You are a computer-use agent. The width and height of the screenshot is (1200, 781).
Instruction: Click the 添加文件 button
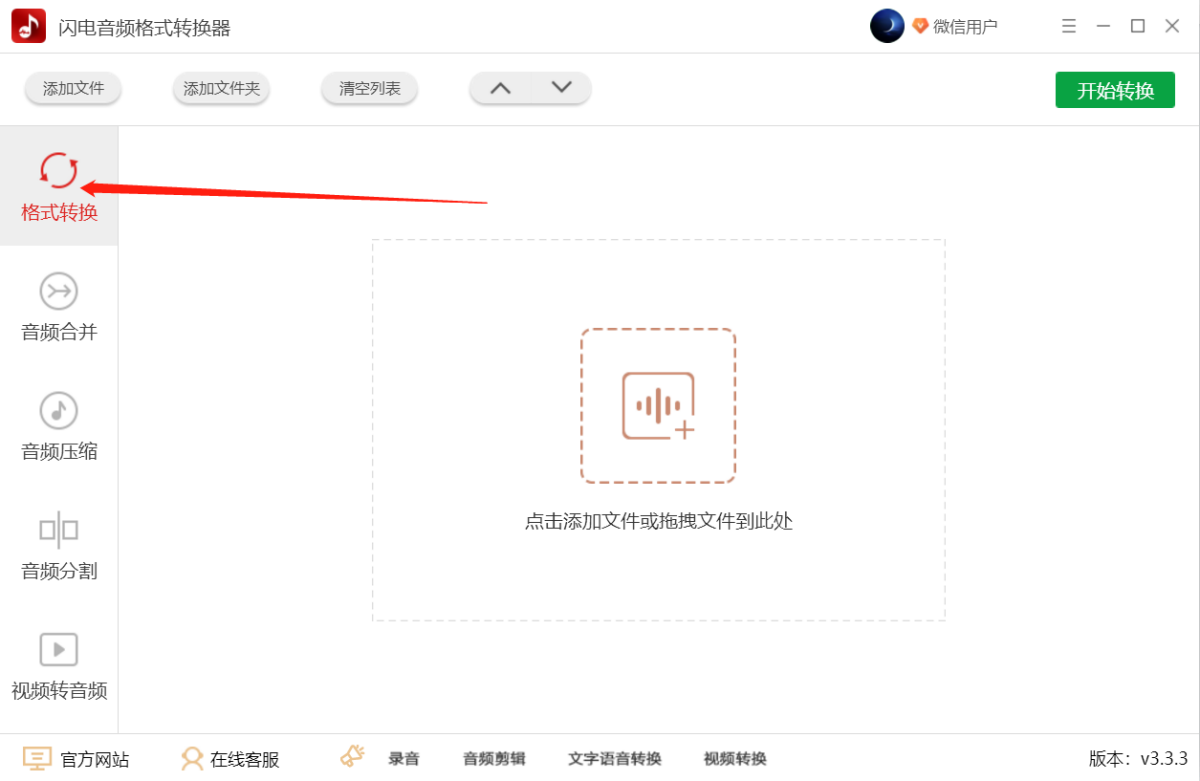tap(73, 88)
